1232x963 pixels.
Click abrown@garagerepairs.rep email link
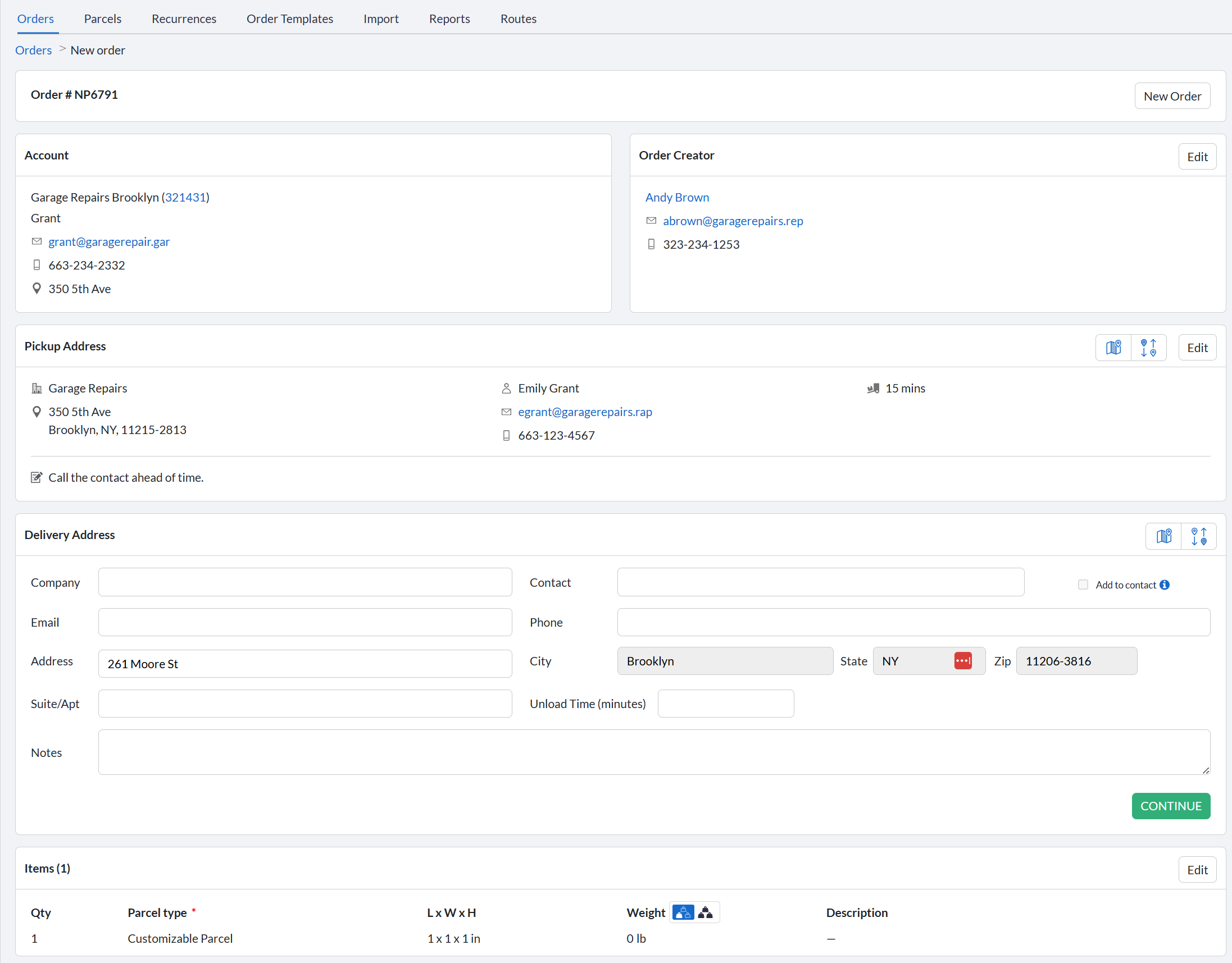coord(733,221)
